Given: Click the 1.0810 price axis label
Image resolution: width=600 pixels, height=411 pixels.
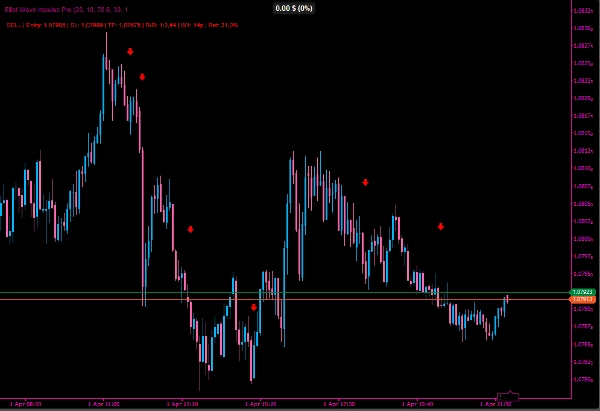Looking at the screenshot, I should click(583, 168).
